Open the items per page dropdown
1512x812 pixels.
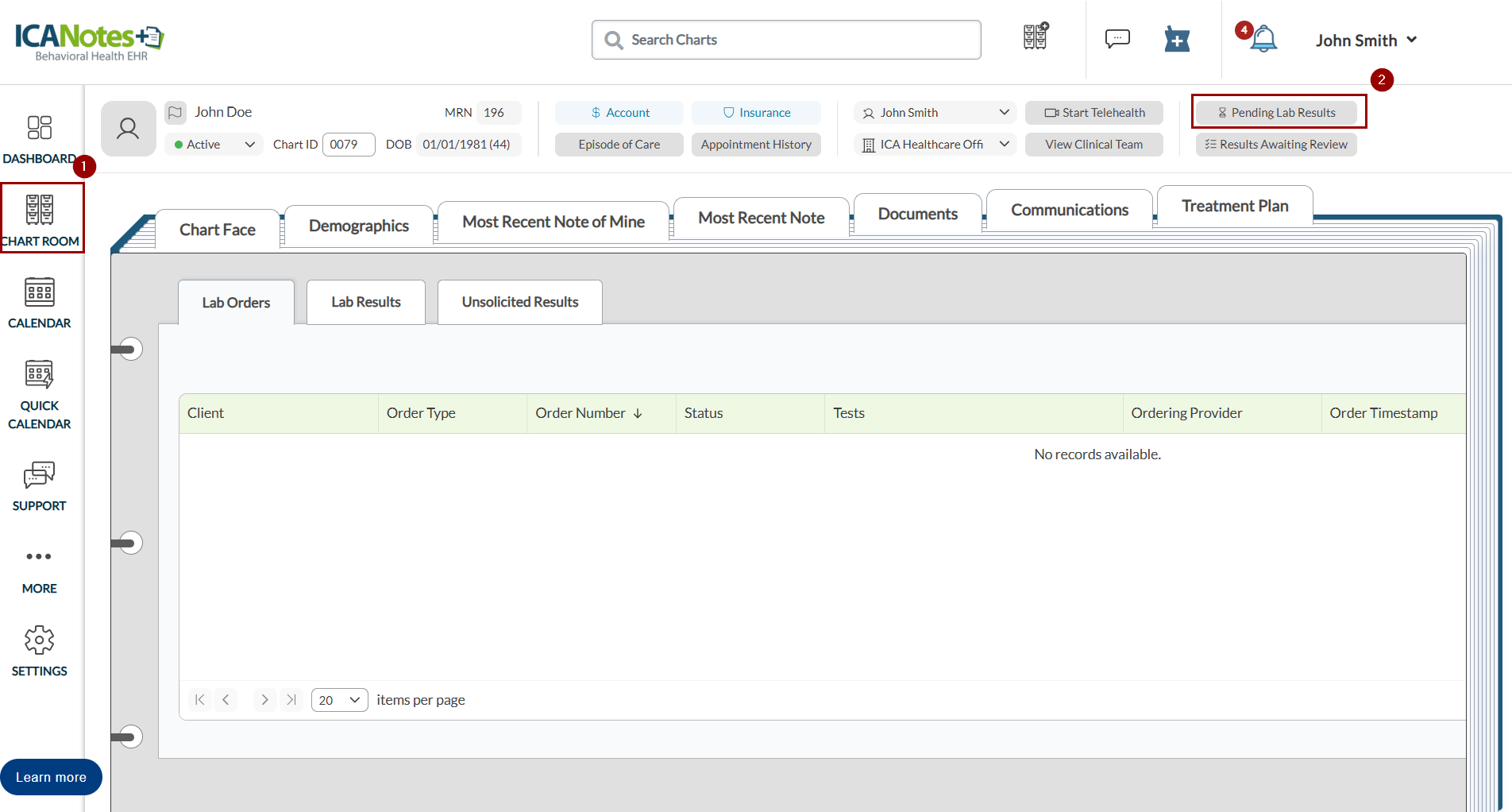coord(339,700)
